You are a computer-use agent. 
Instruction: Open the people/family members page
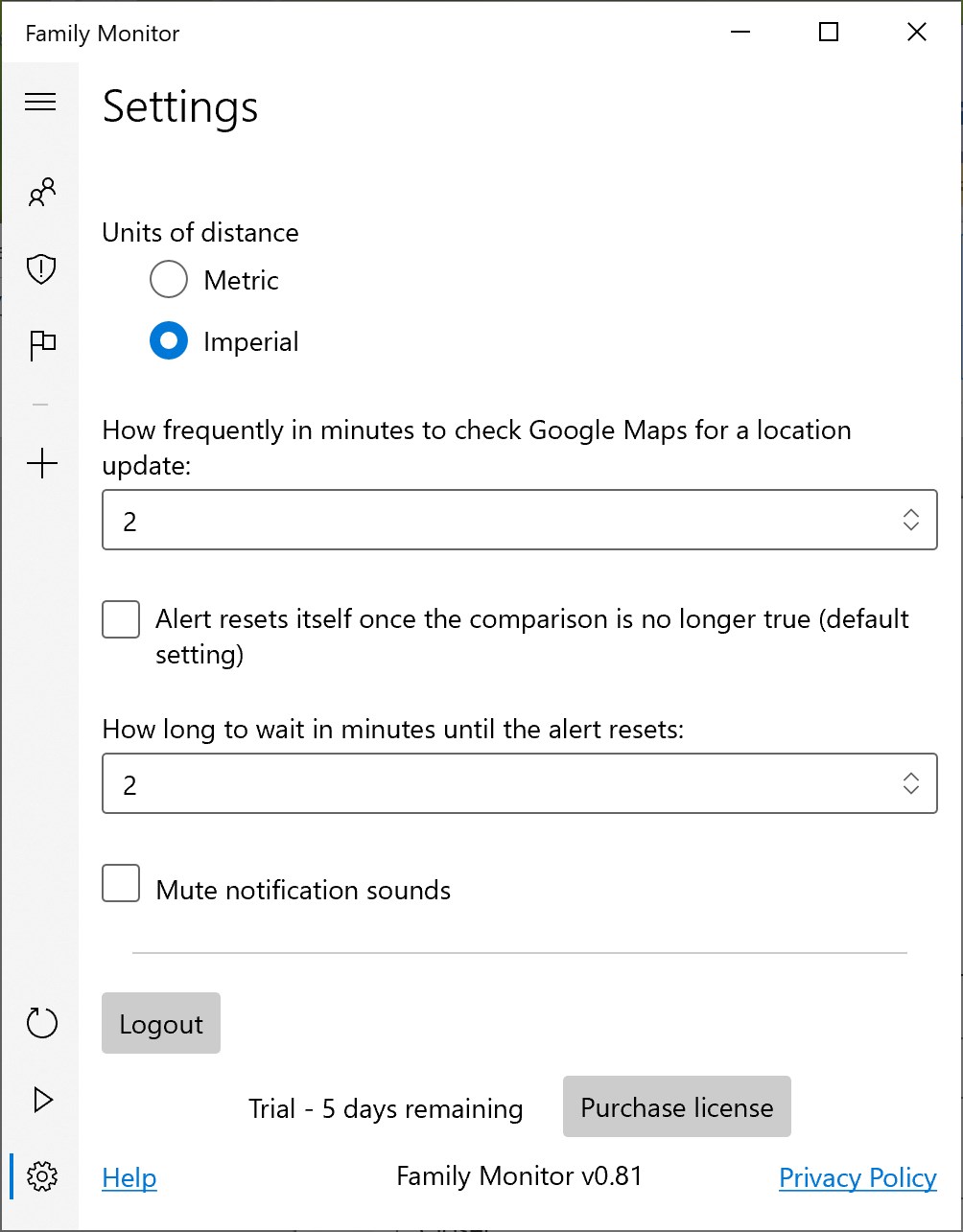pyautogui.click(x=41, y=193)
